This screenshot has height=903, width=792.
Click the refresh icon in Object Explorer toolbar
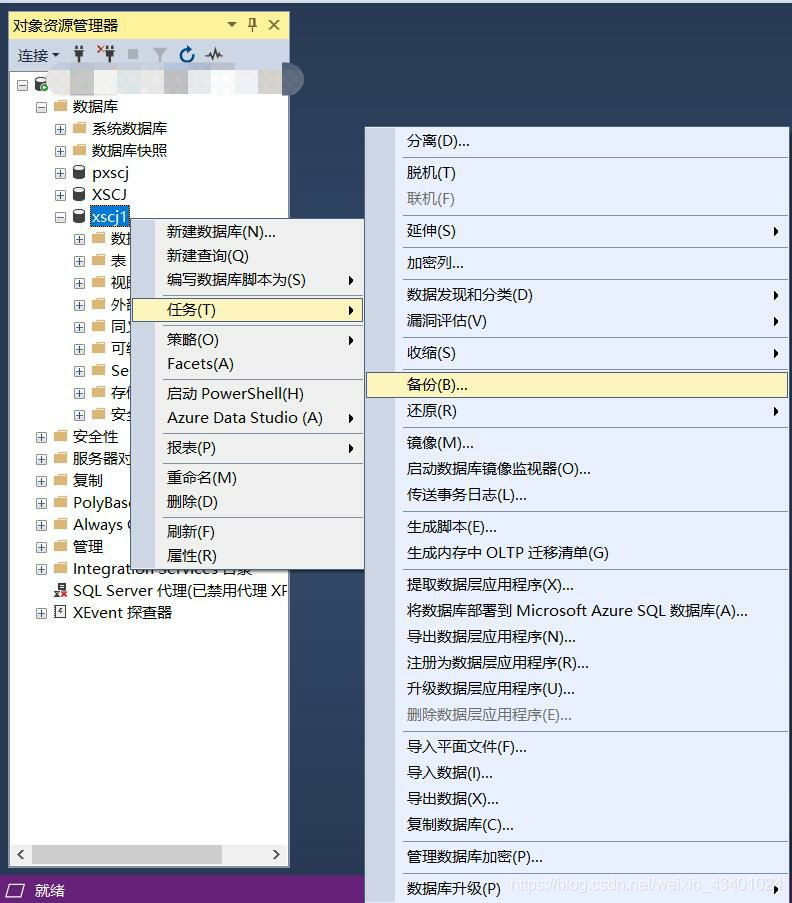pos(187,54)
